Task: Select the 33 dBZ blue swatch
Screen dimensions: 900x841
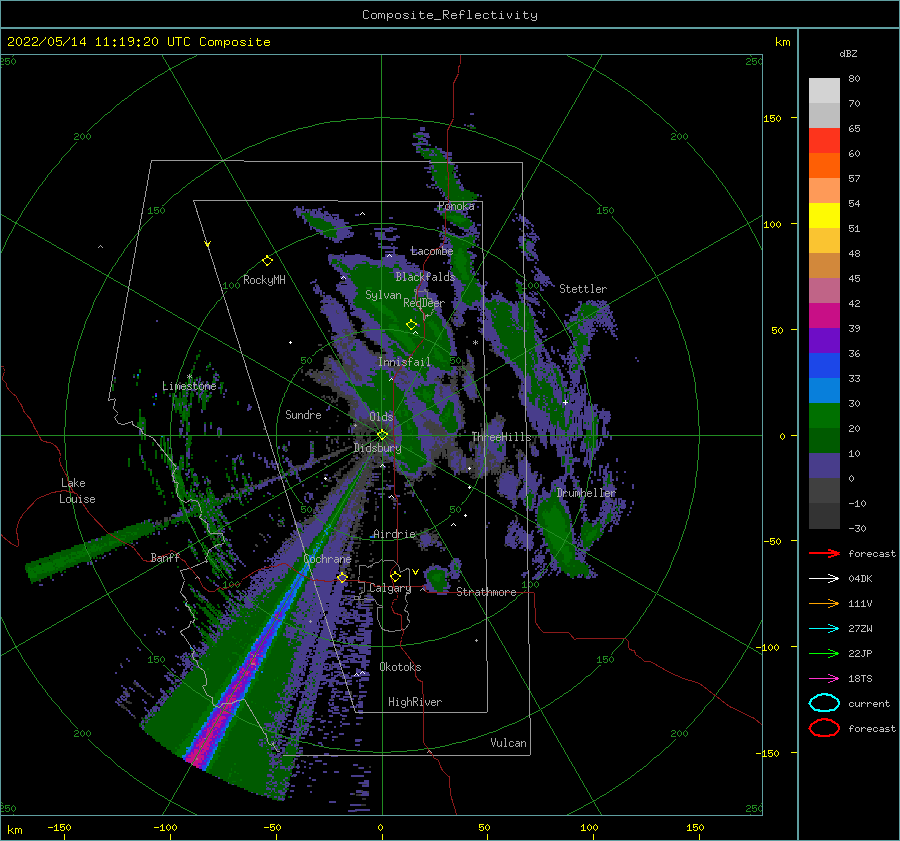Action: 824,365
